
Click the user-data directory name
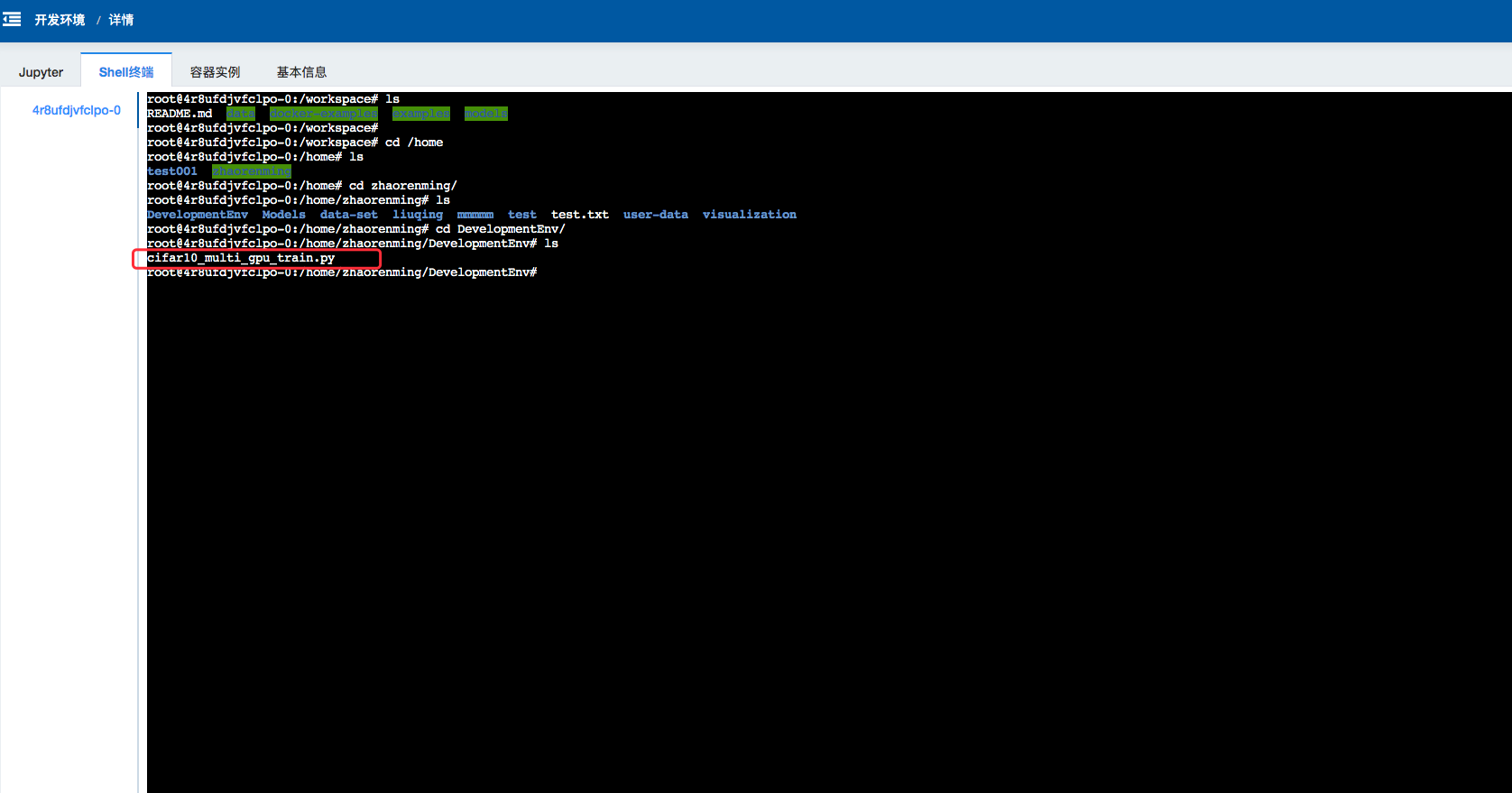pyautogui.click(x=655, y=215)
